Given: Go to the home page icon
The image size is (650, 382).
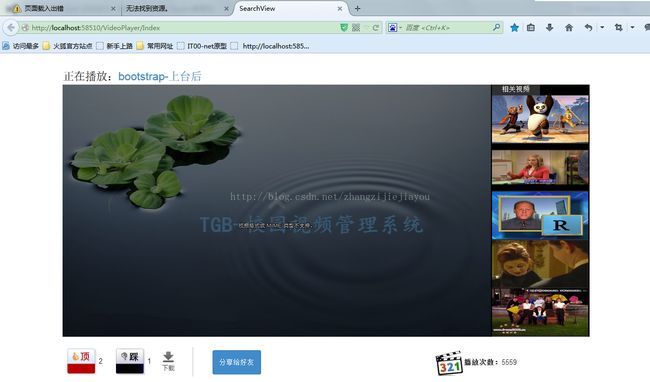Looking at the screenshot, I should click(x=569, y=28).
